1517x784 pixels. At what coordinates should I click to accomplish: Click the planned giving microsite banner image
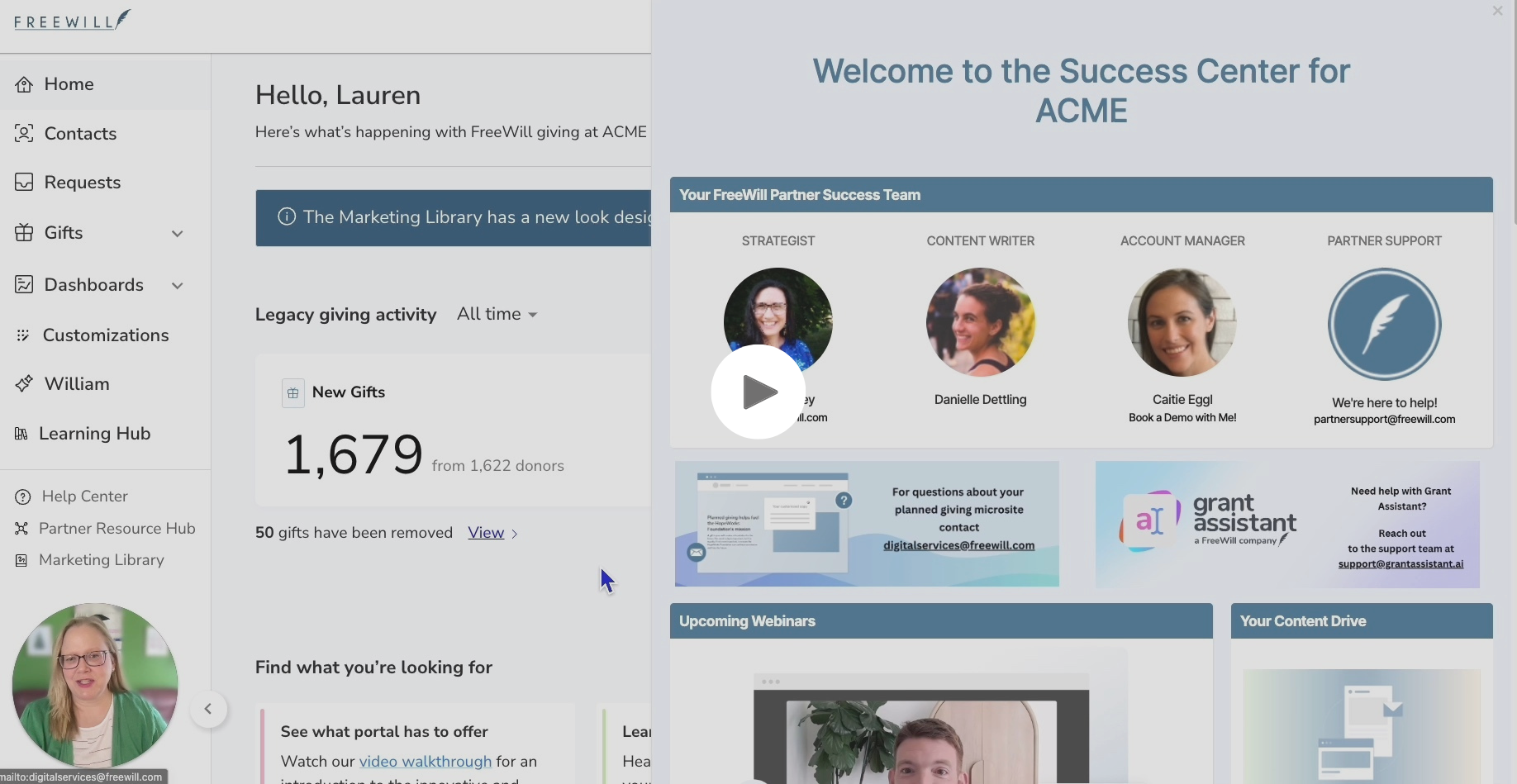coord(867,524)
